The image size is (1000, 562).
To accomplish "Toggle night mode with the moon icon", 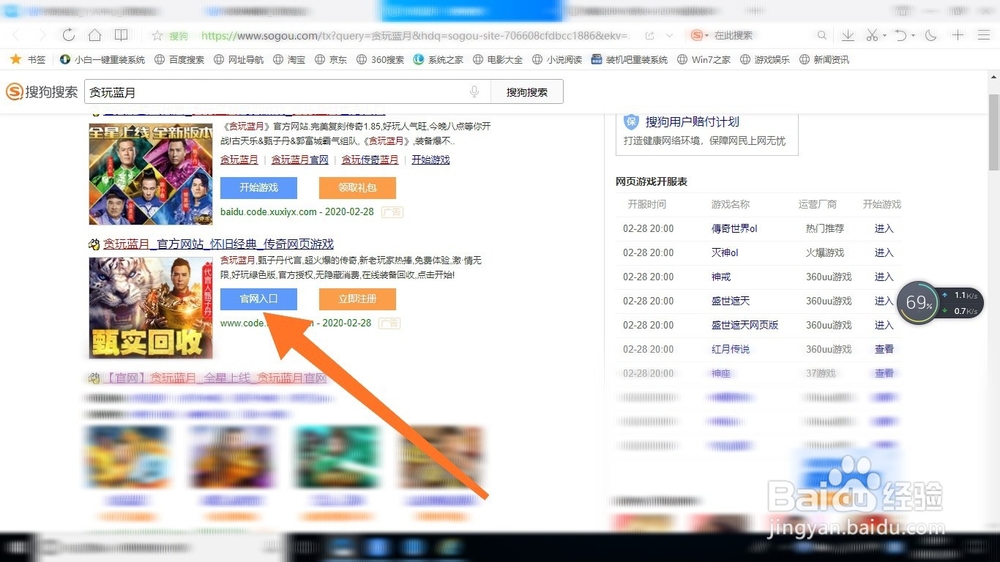I will [x=931, y=36].
